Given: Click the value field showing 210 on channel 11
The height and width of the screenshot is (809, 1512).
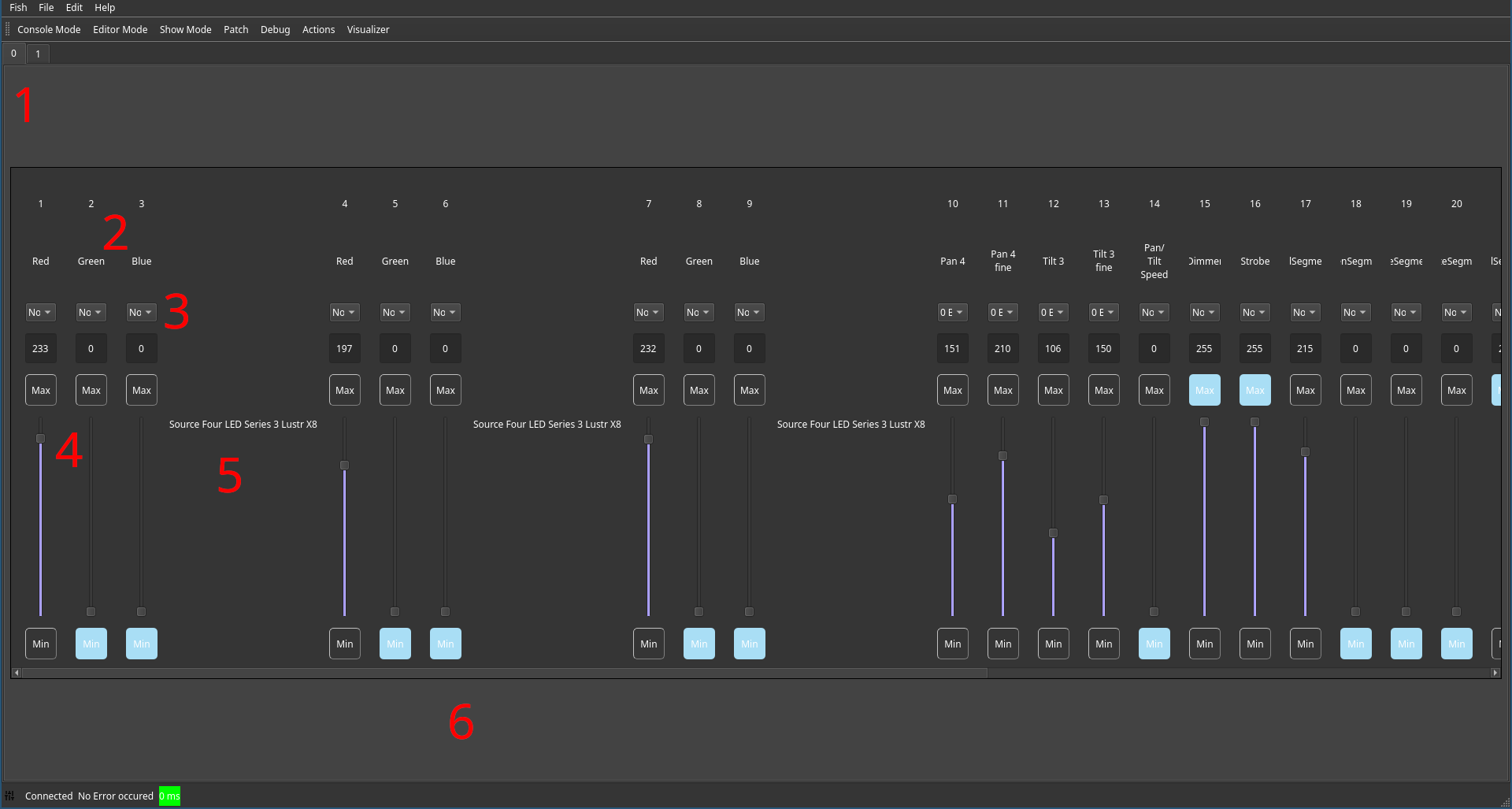Looking at the screenshot, I should [x=1002, y=348].
